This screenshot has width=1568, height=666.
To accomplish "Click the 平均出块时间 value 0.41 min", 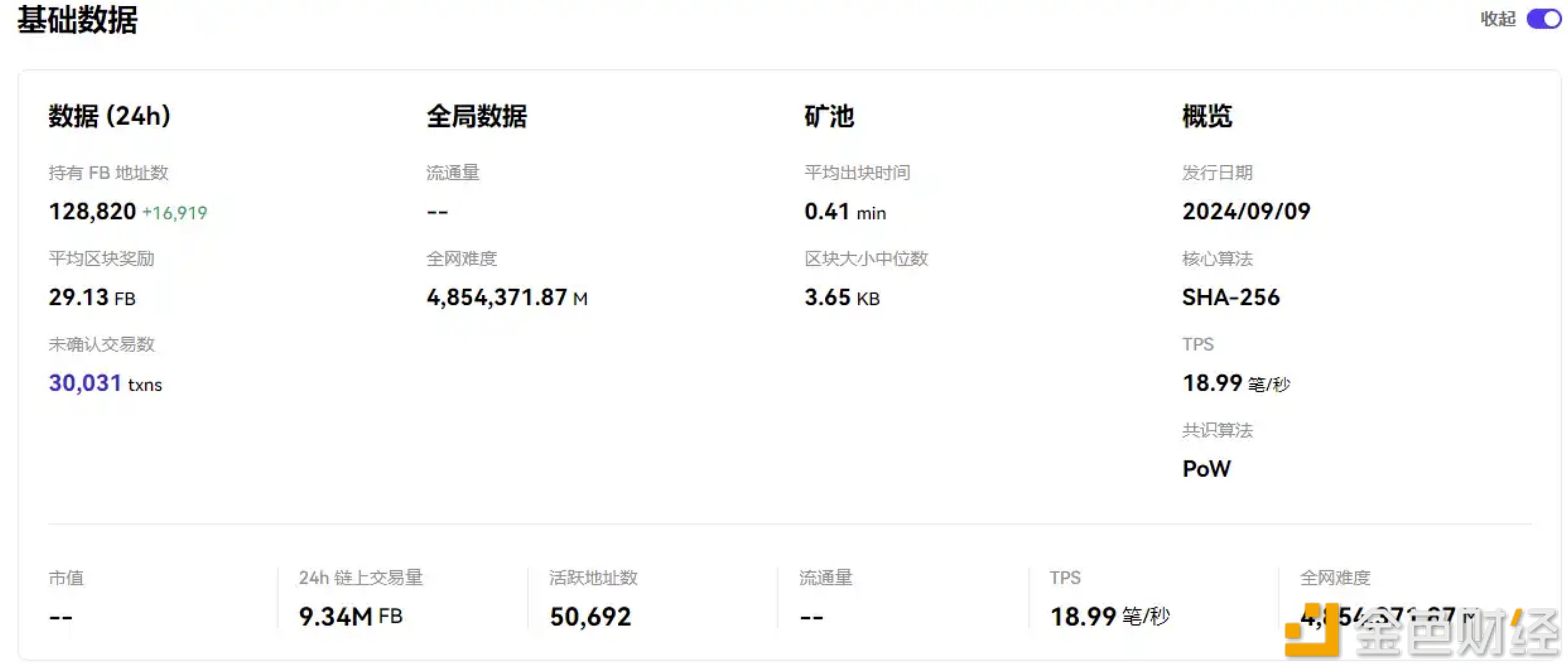I will pos(845,212).
